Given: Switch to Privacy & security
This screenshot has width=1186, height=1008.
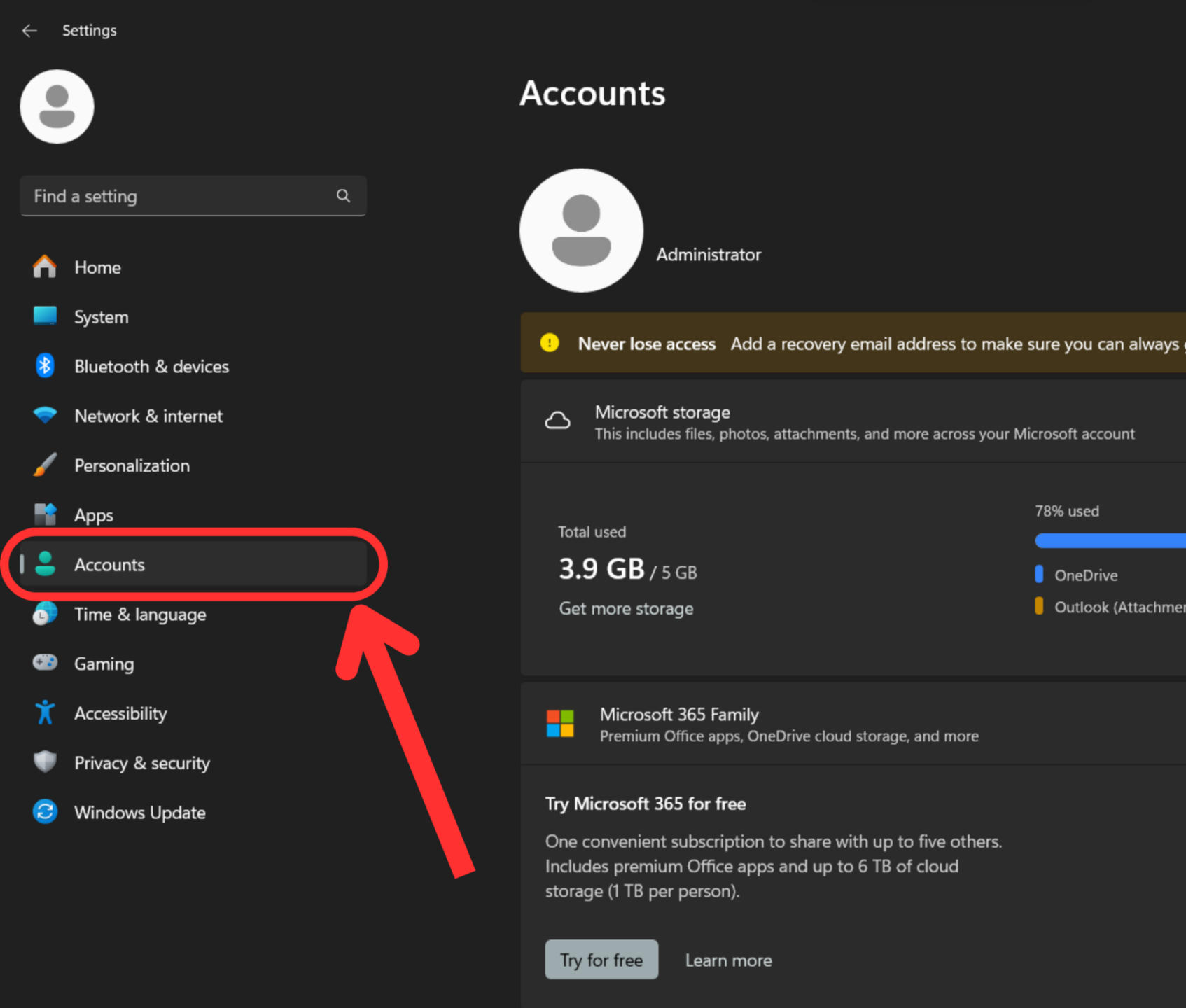Looking at the screenshot, I should [x=142, y=762].
